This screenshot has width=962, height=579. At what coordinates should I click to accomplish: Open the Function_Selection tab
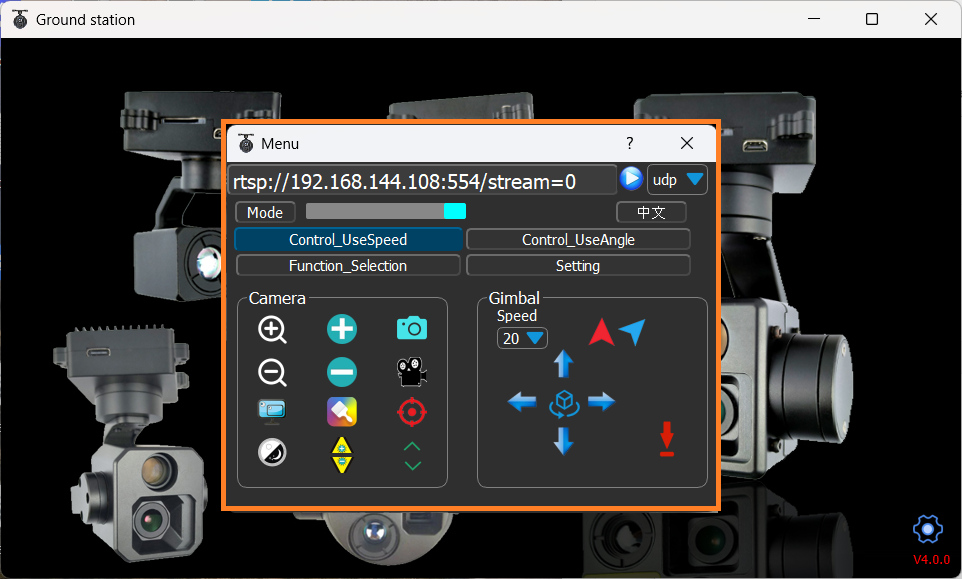(348, 266)
